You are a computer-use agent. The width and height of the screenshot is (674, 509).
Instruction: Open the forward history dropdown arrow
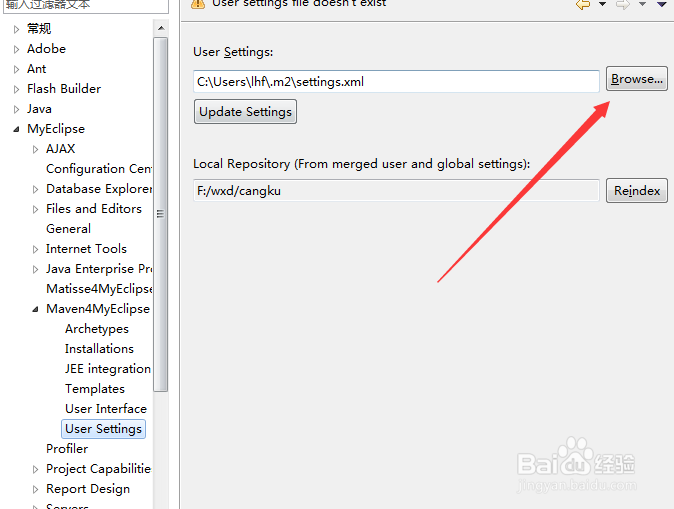642,4
